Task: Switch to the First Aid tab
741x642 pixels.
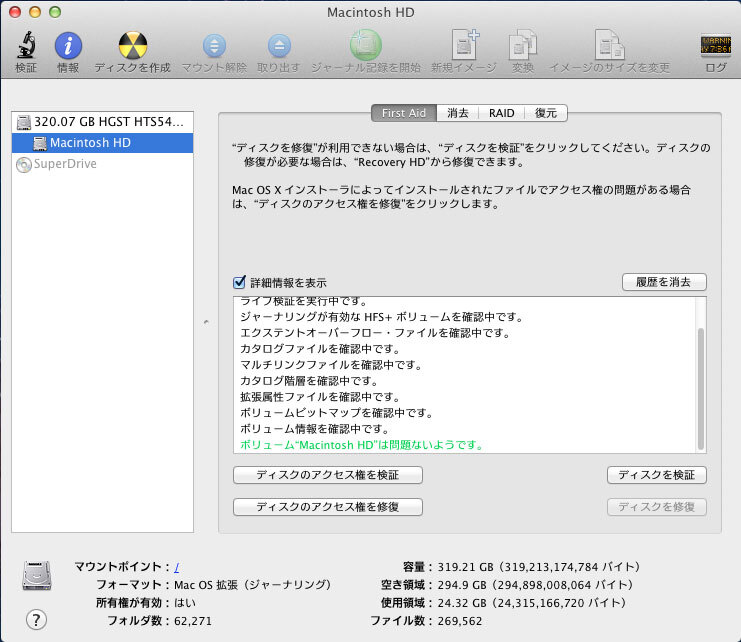Action: 404,113
